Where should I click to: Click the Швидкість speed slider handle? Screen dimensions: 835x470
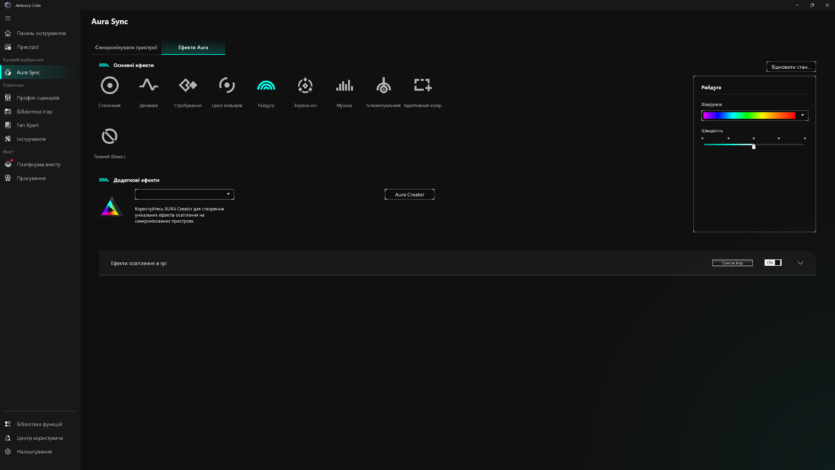[x=754, y=146]
